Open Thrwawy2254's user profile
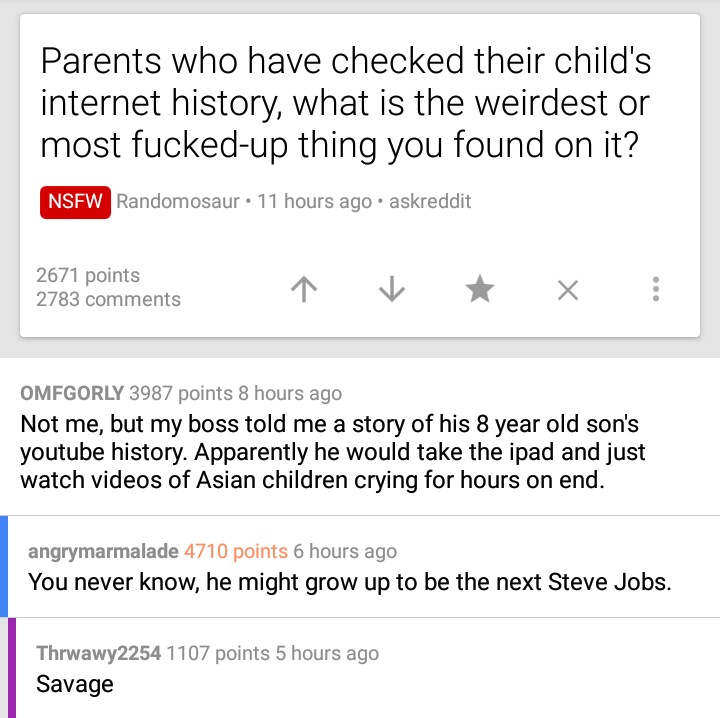The image size is (720, 718). click(97, 654)
